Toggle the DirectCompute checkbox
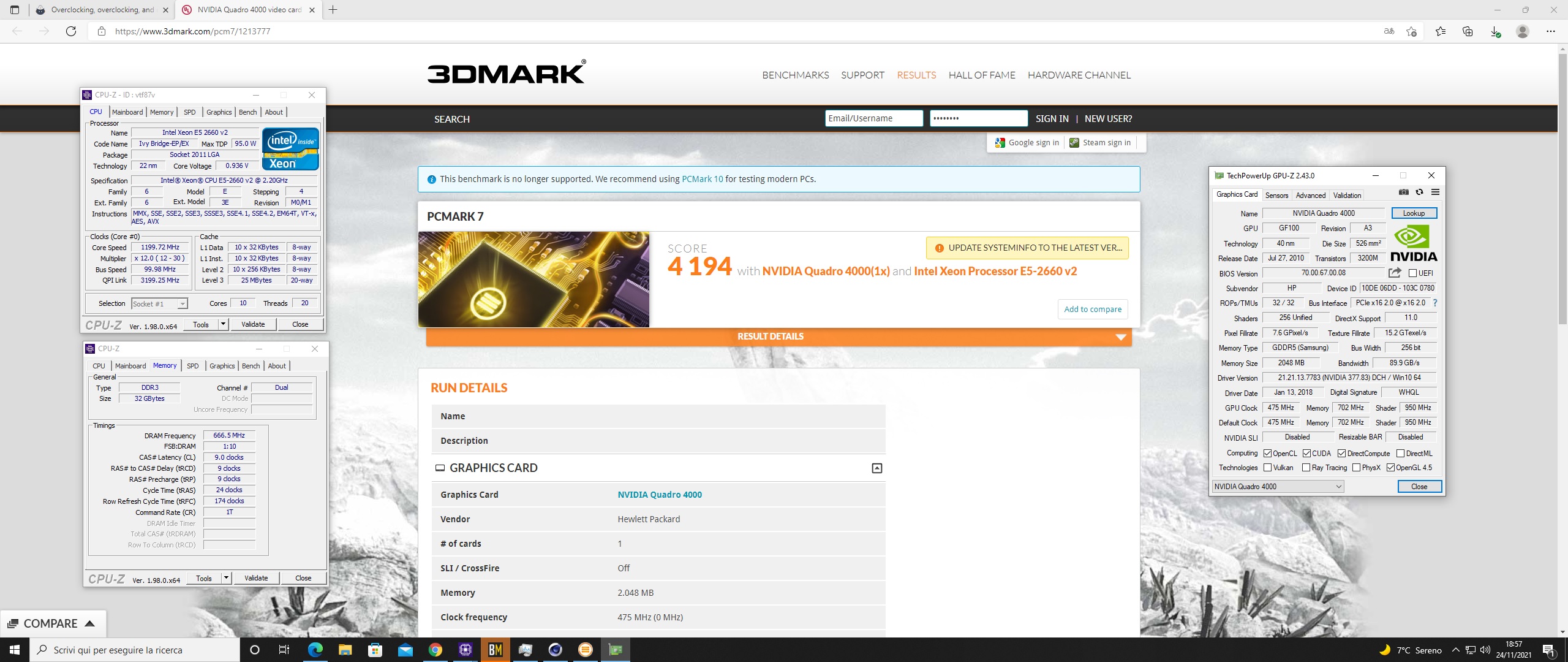This screenshot has width=1568, height=662. pos(1341,454)
